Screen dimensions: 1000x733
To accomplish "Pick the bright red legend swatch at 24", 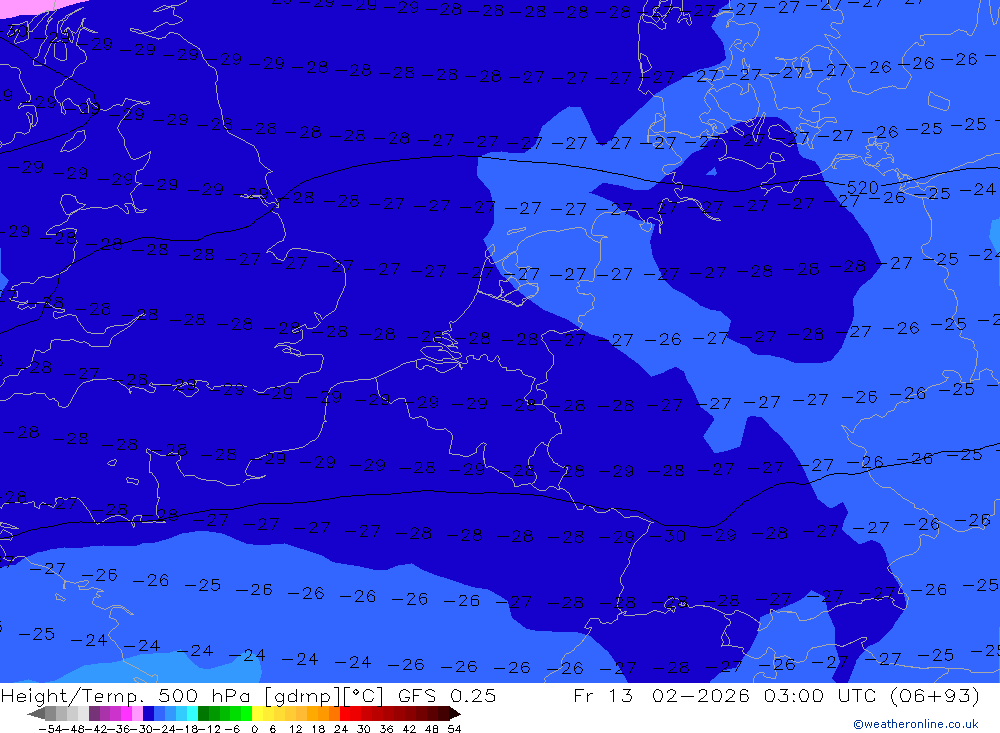I will [345, 713].
